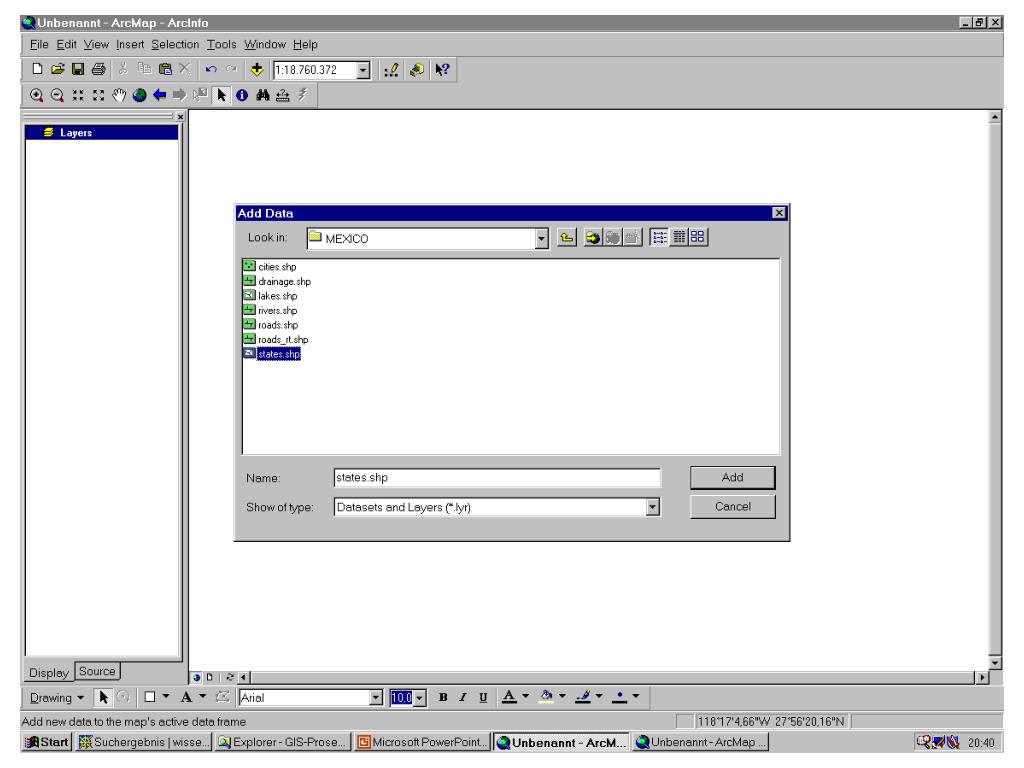Expand the map scale dropdown

click(364, 70)
